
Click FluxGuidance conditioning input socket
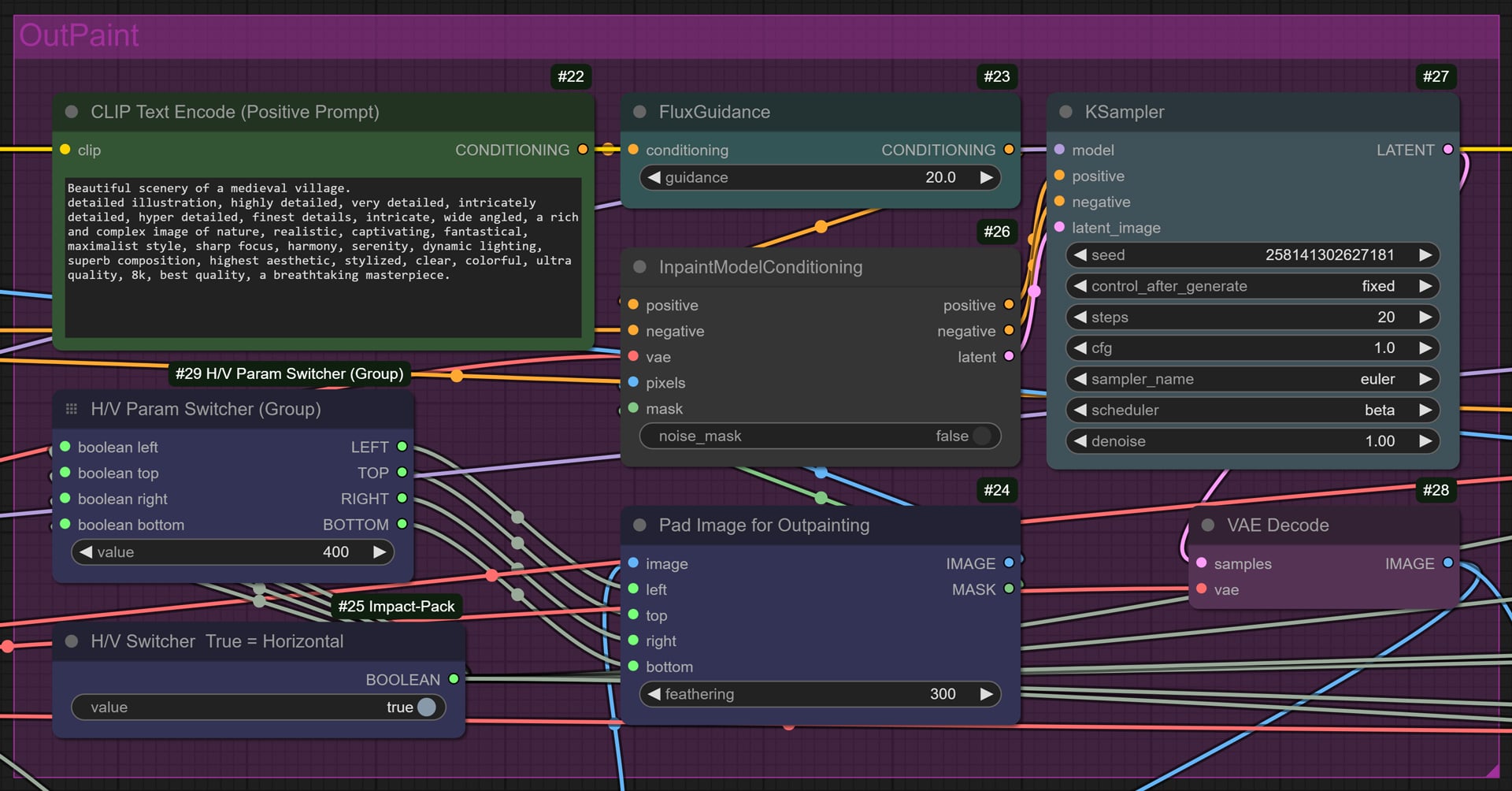pyautogui.click(x=633, y=150)
